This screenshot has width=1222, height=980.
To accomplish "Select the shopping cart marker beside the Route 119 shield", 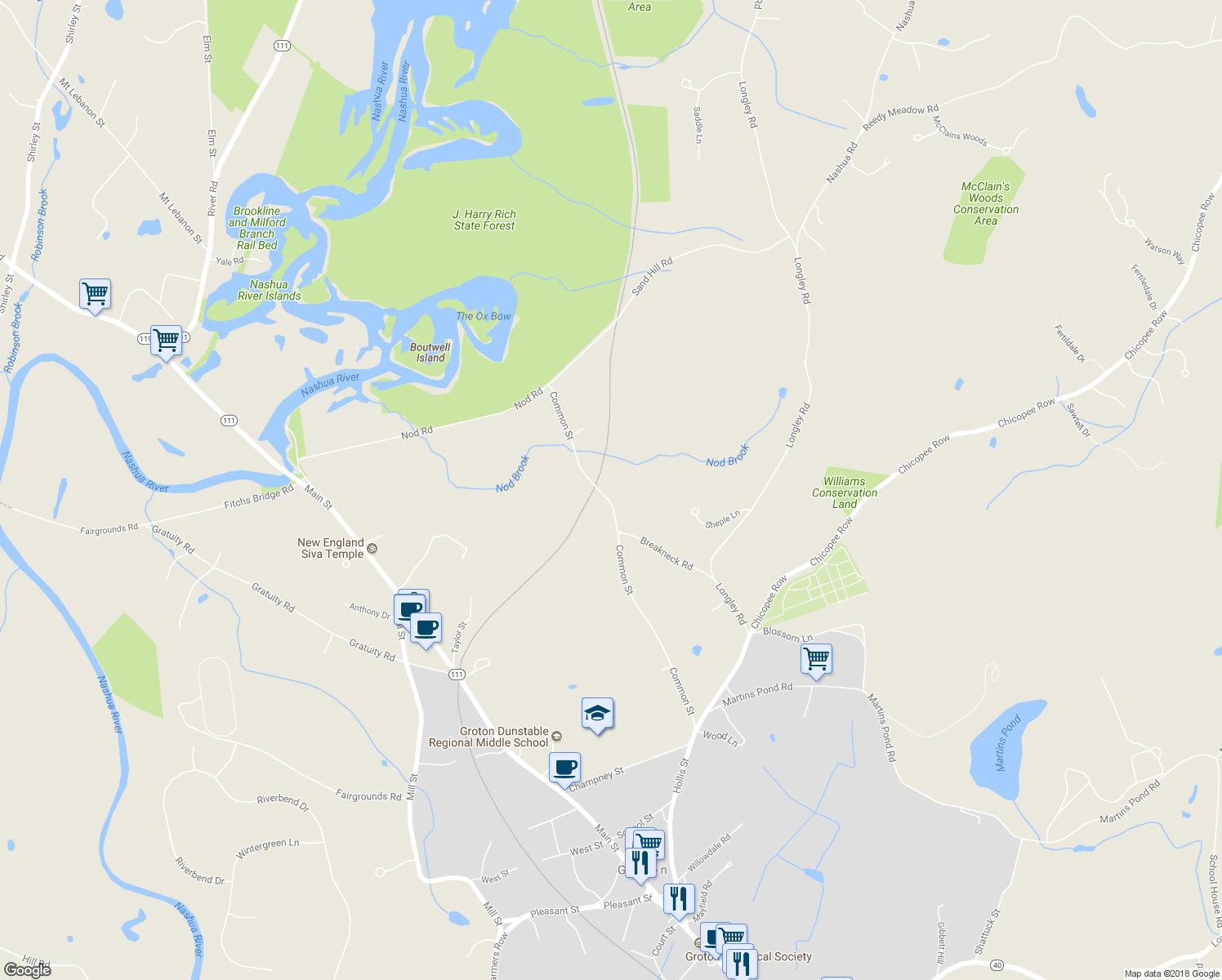I will [x=167, y=341].
